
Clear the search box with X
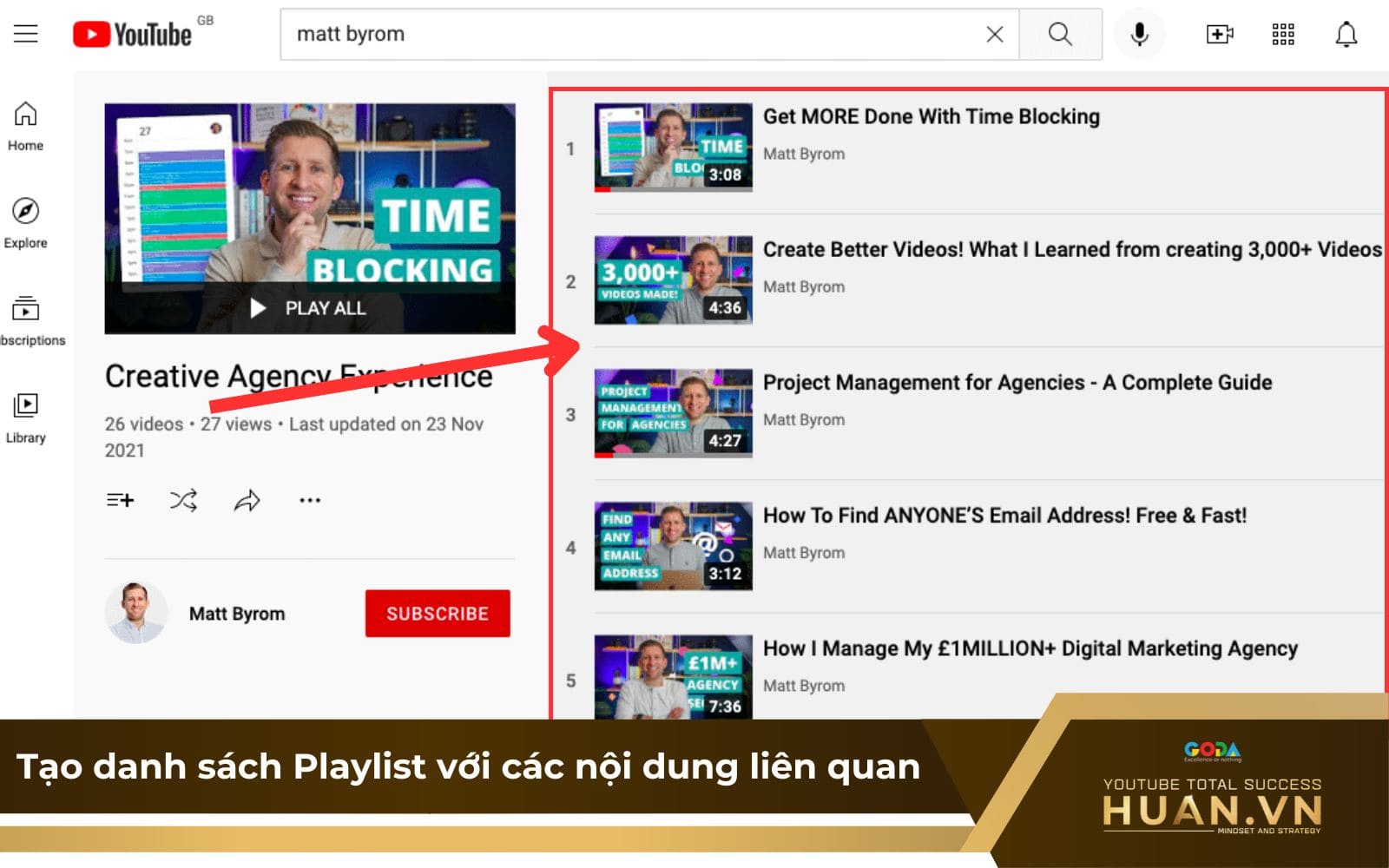click(x=995, y=34)
